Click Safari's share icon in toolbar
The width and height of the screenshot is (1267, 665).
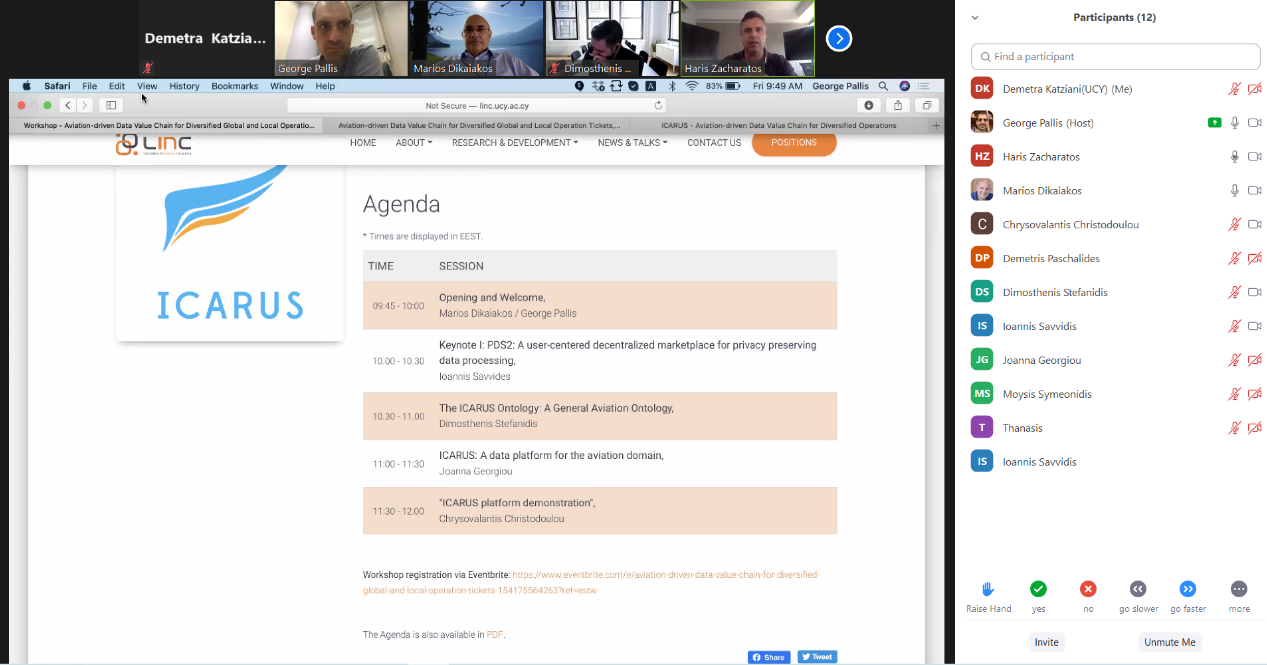point(898,105)
